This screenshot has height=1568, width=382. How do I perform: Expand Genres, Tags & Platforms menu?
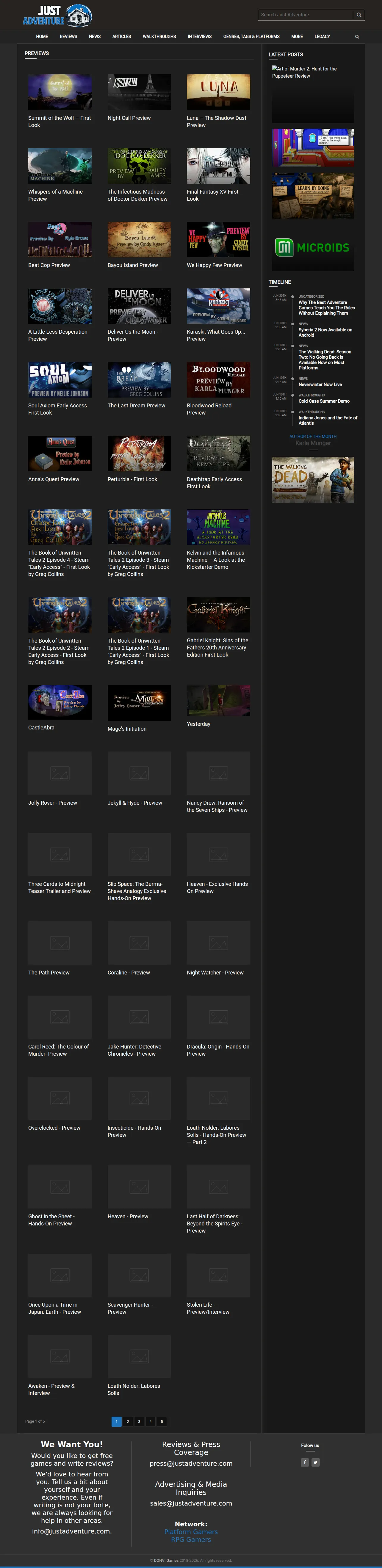point(252,37)
